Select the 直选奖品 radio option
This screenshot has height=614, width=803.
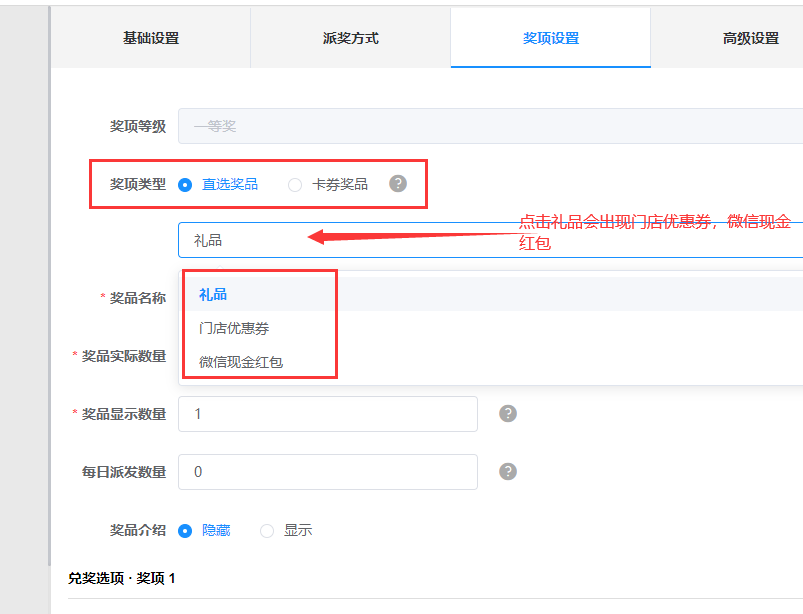pos(185,184)
